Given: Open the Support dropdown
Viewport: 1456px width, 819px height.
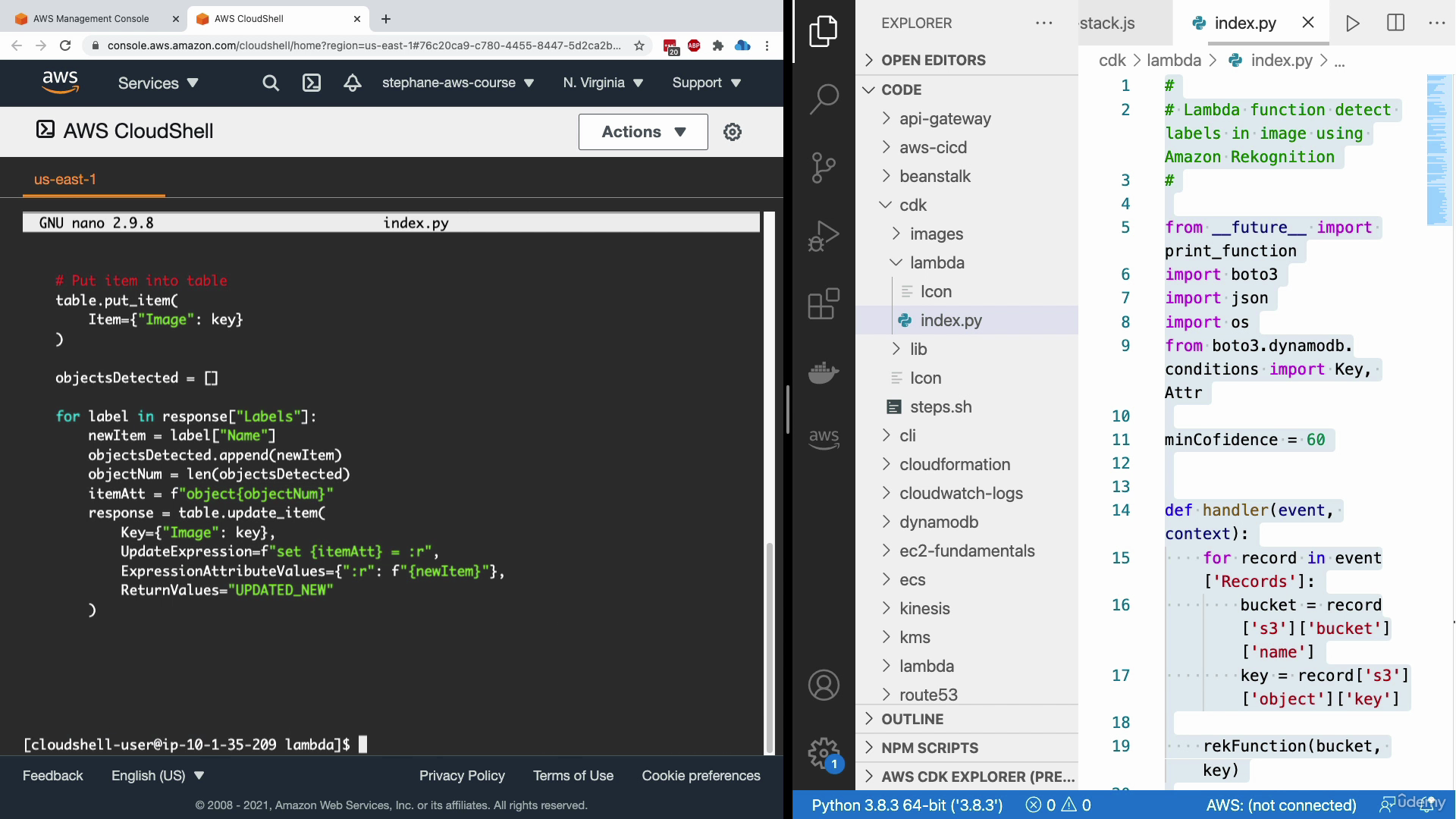Looking at the screenshot, I should 707,83.
